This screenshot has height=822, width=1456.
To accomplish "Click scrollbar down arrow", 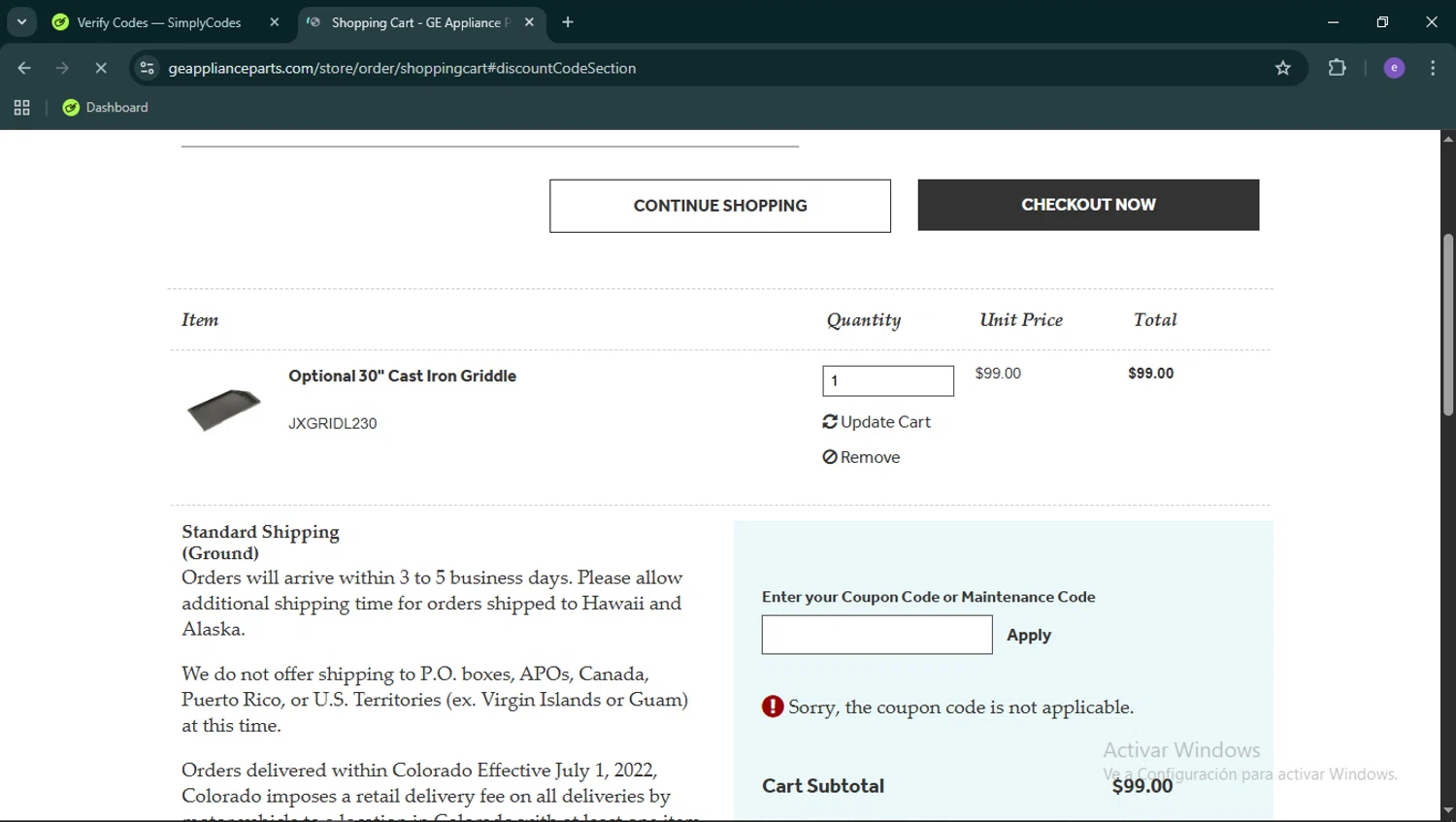I will pos(1447,811).
